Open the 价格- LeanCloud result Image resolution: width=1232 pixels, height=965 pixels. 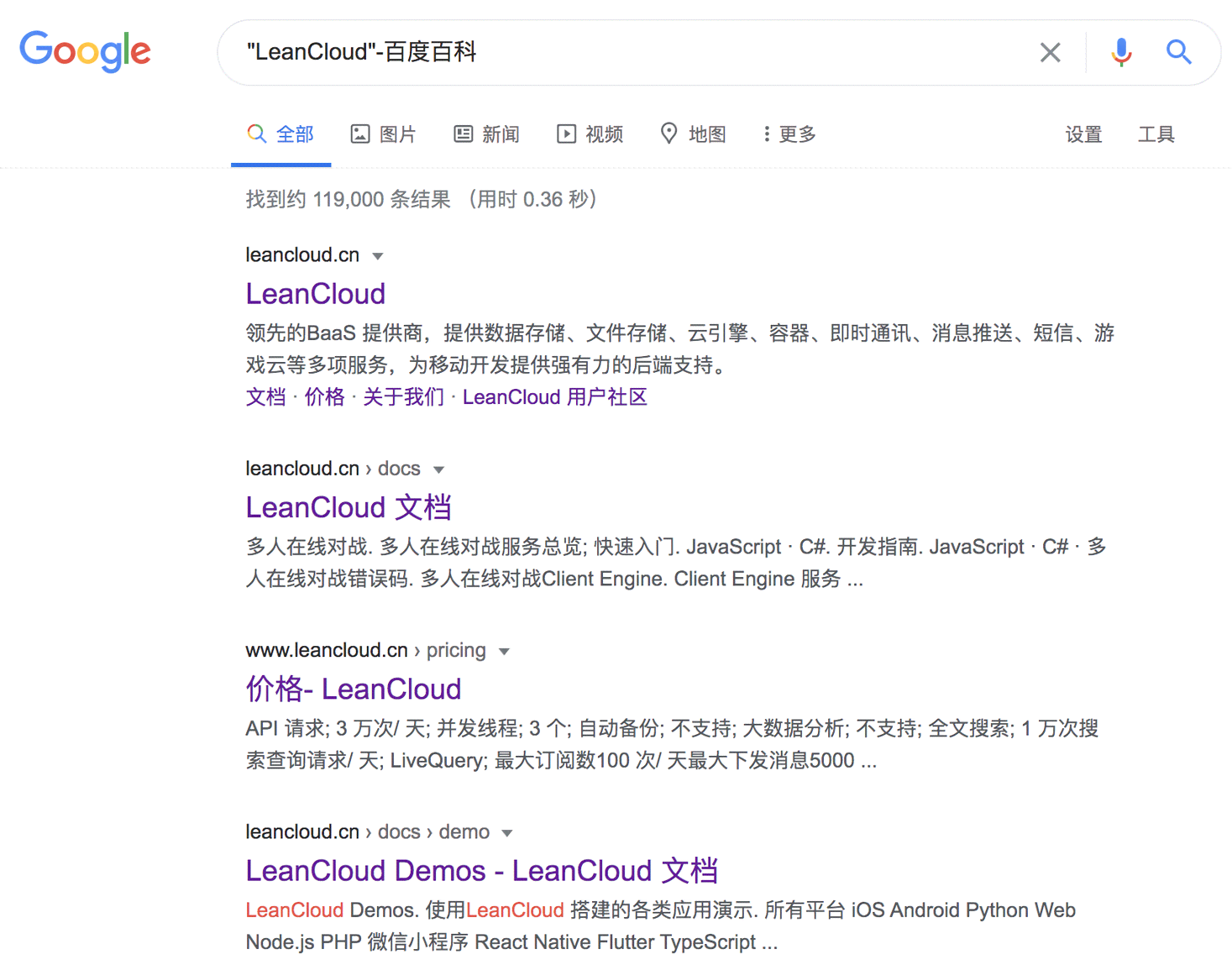(x=354, y=689)
